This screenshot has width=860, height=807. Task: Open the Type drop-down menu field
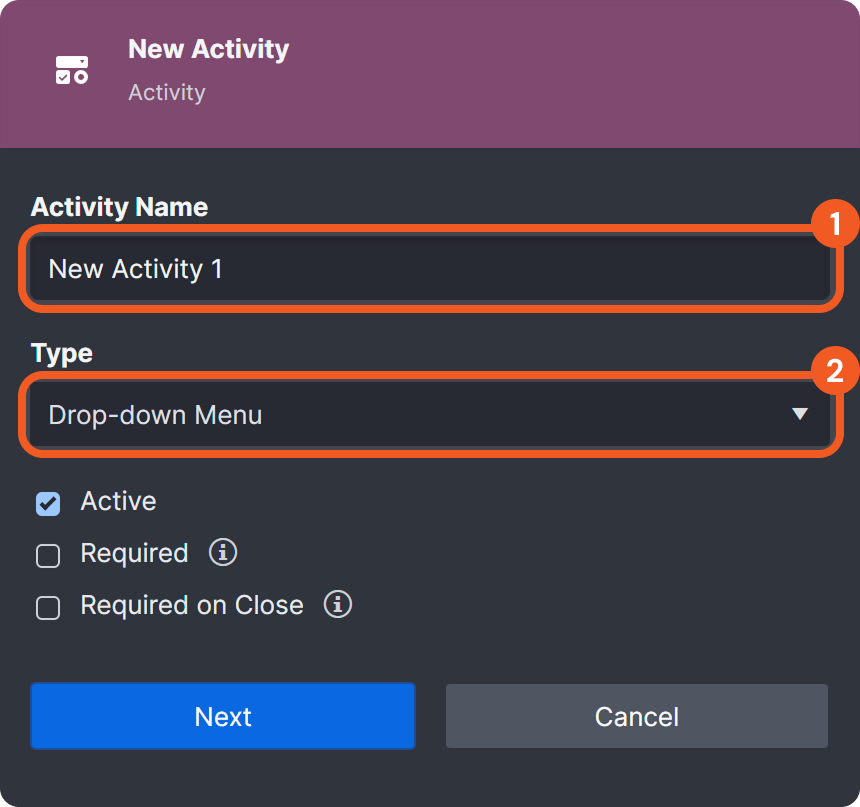coord(400,414)
